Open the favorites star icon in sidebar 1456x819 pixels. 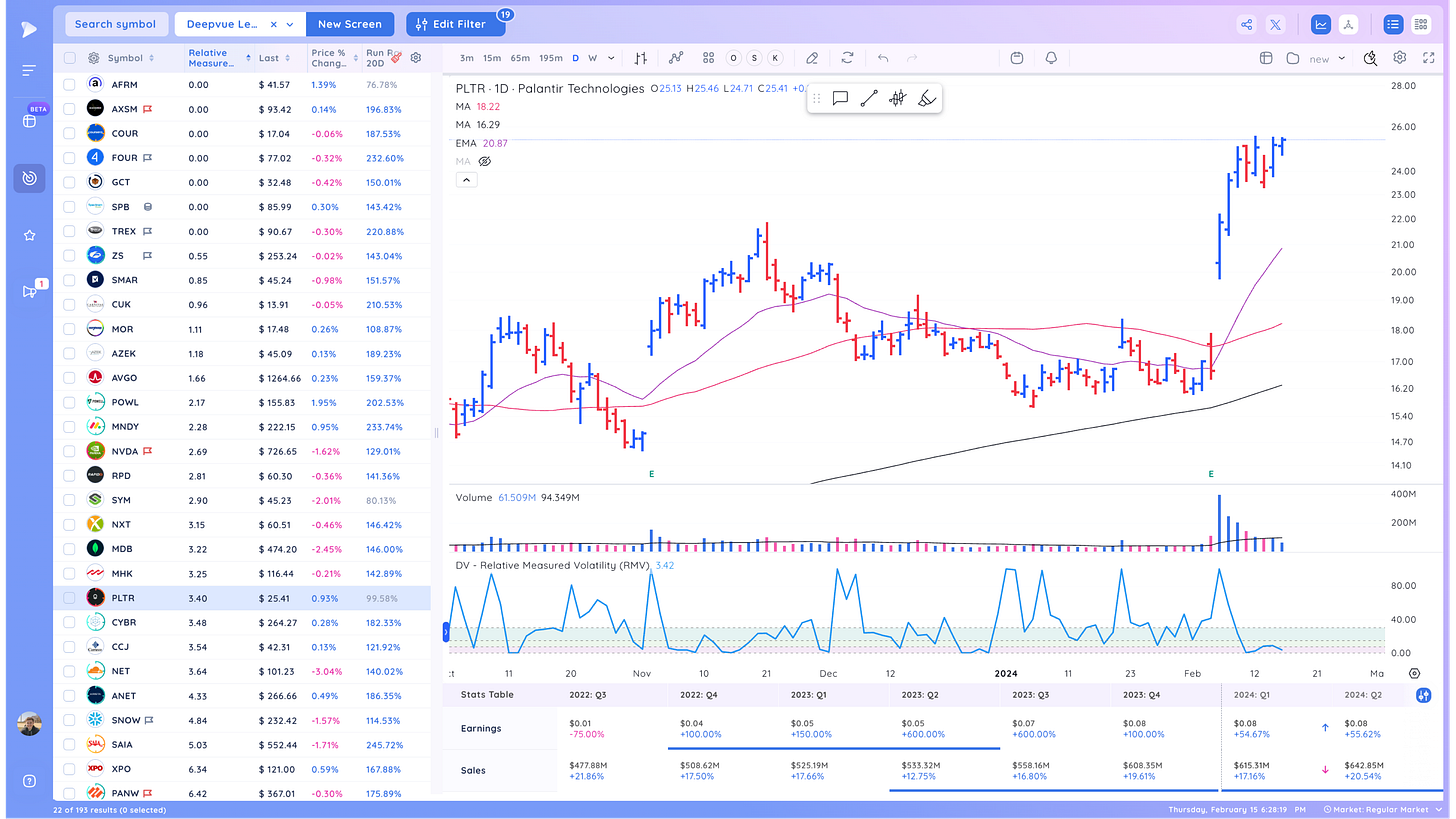[x=29, y=235]
